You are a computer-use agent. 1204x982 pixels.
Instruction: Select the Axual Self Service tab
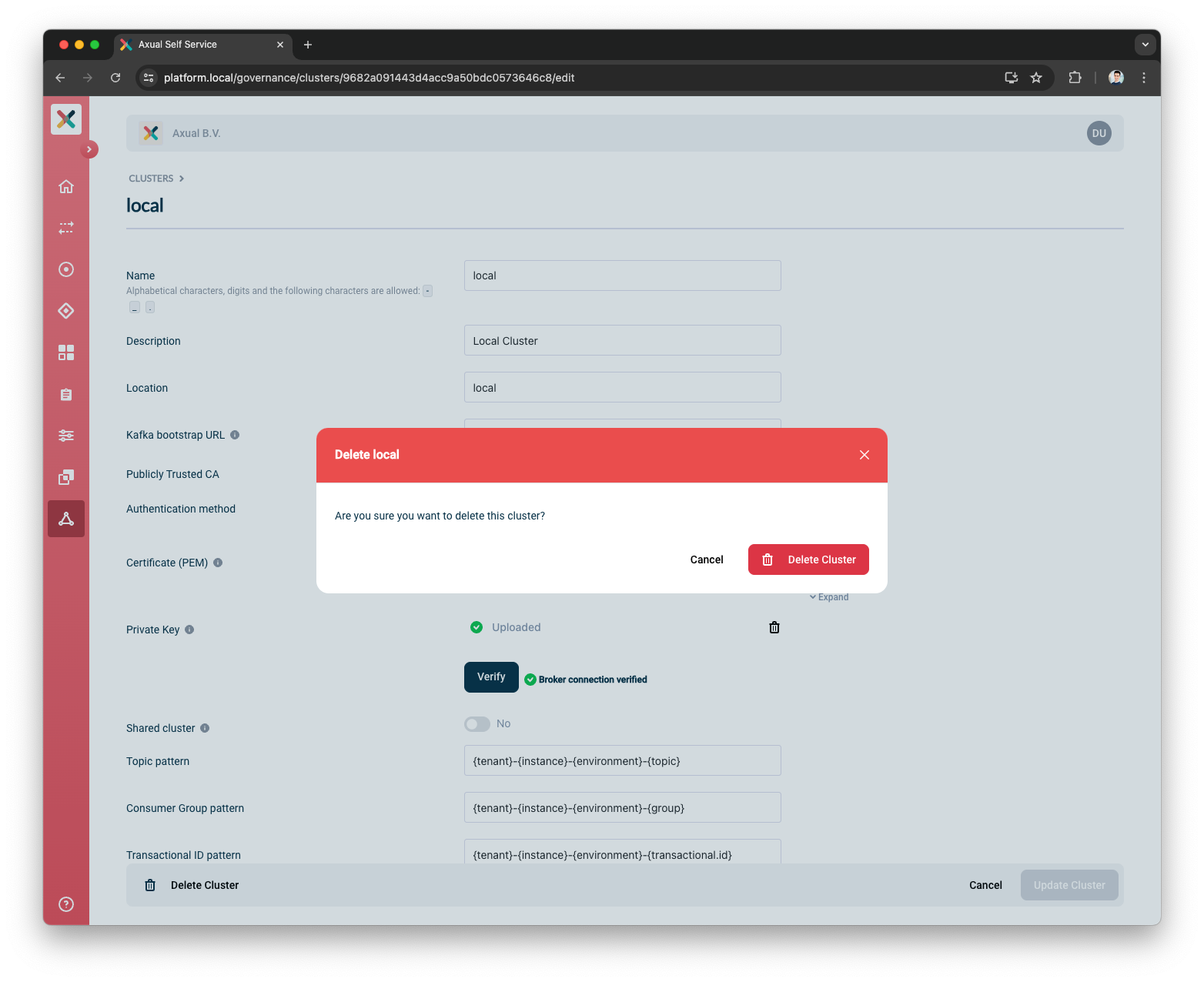click(x=203, y=45)
